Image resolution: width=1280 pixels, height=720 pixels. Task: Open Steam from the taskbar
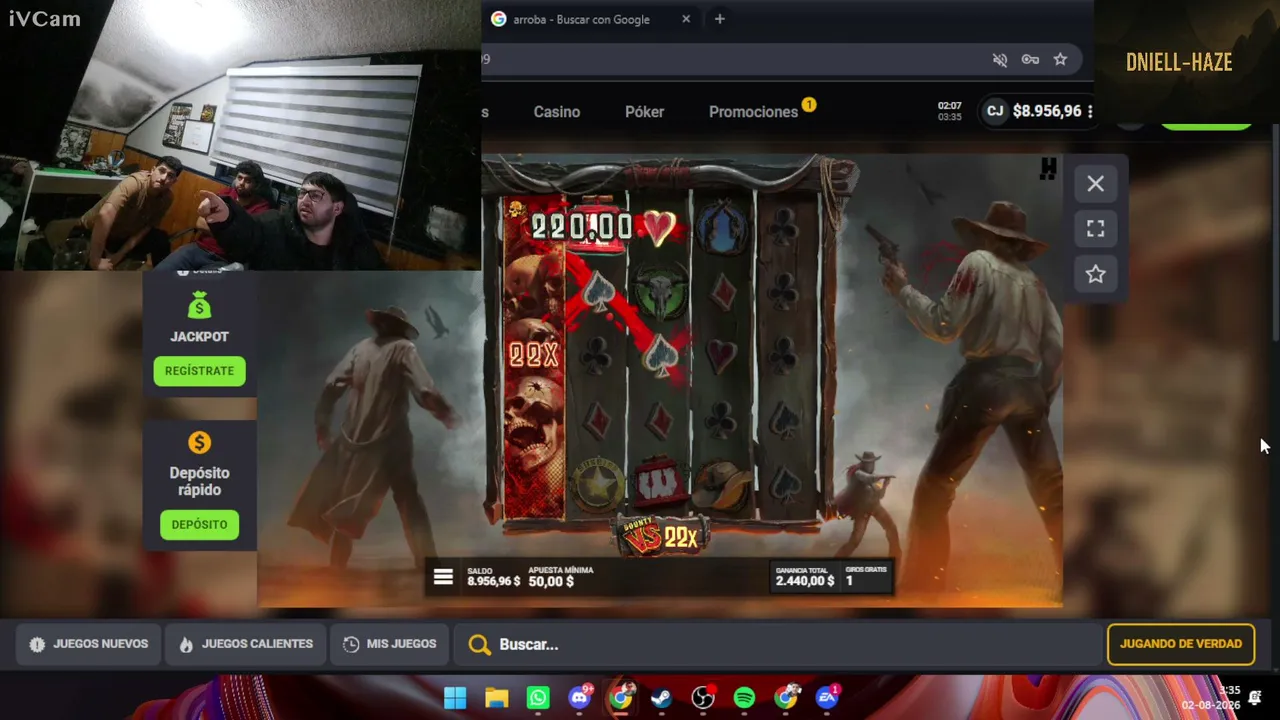pos(661,698)
